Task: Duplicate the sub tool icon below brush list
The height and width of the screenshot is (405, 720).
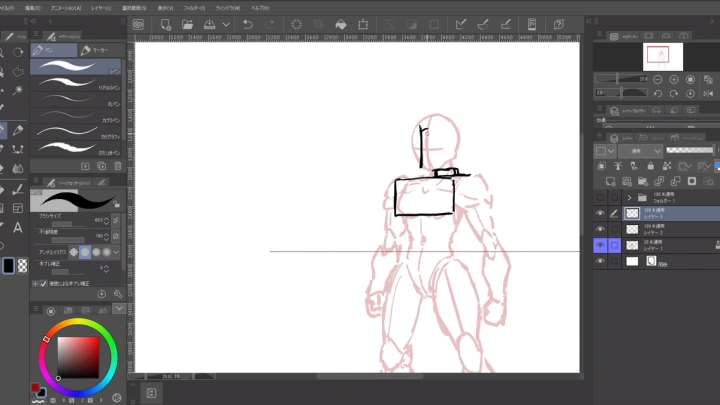Action: click(101, 166)
